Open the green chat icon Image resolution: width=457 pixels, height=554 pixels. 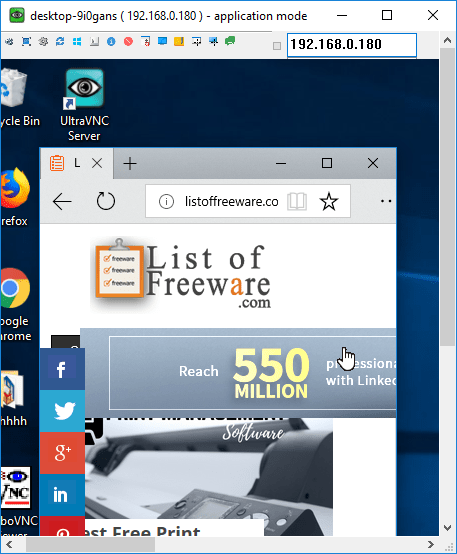pyautogui.click(x=230, y=42)
